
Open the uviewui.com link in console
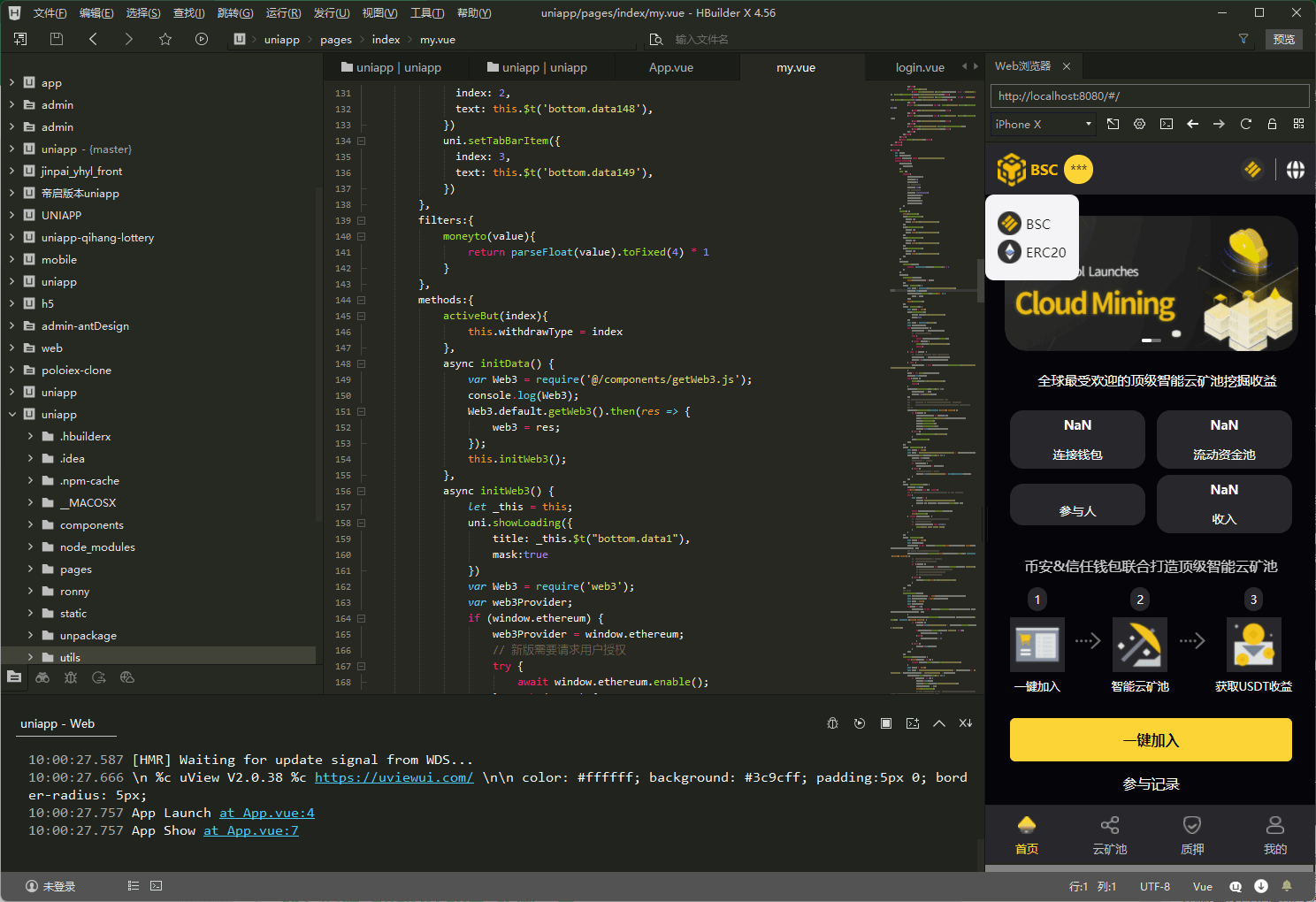point(394,777)
